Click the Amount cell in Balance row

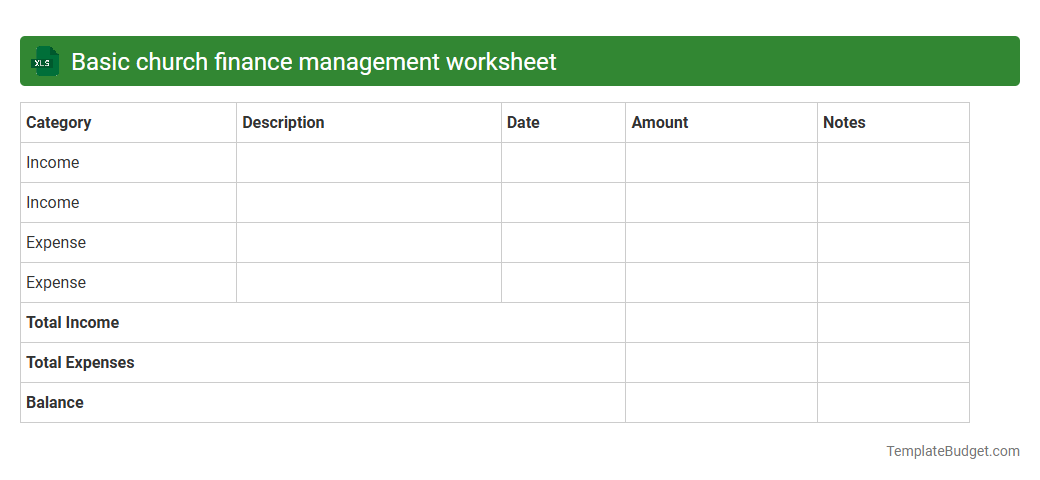[x=721, y=402]
